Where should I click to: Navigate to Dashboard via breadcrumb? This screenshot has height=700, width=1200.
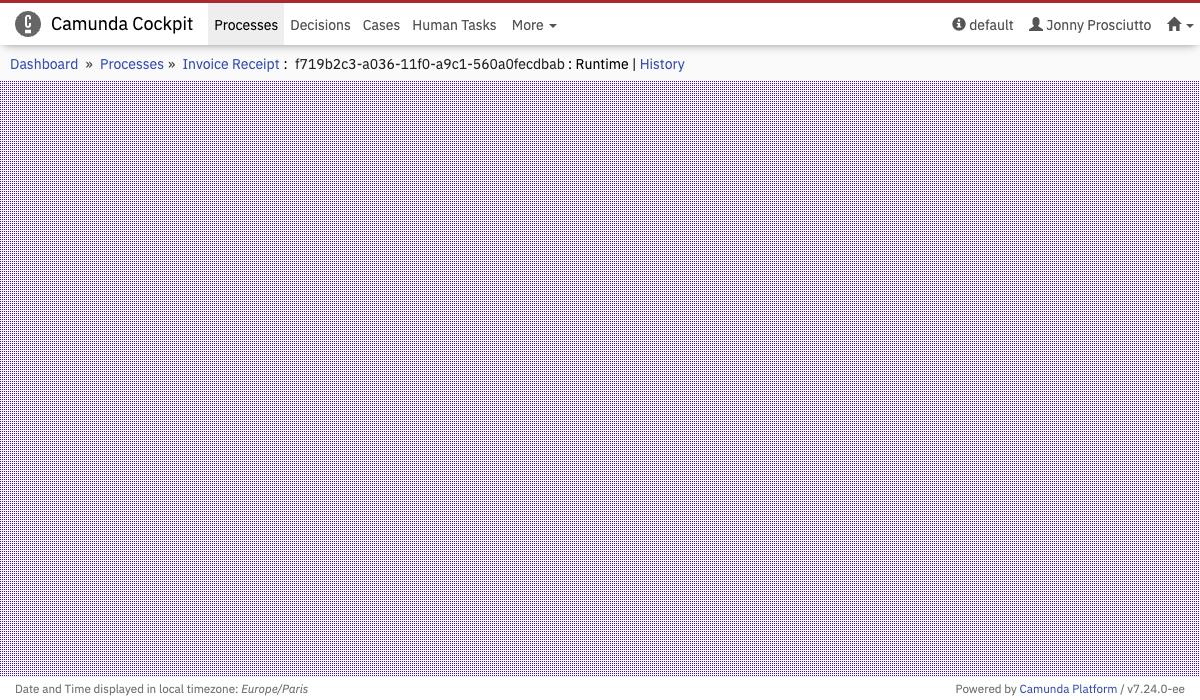tap(44, 64)
